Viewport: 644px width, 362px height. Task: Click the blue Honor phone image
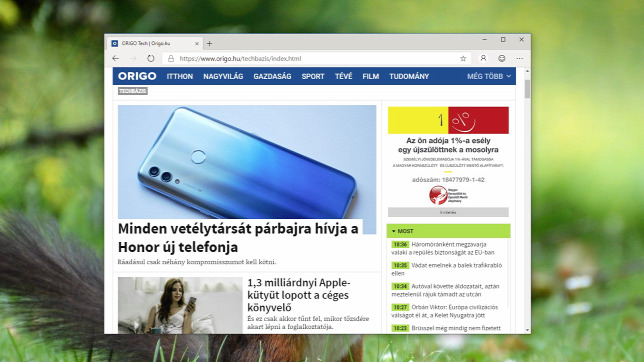pos(247,162)
